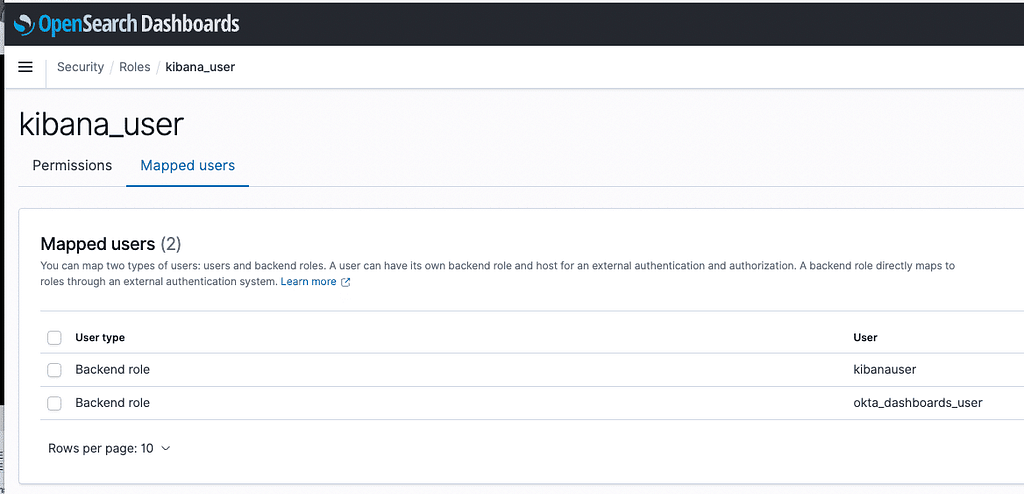The width and height of the screenshot is (1024, 494).
Task: Click the external link icon beside Learn more
Action: 346,282
